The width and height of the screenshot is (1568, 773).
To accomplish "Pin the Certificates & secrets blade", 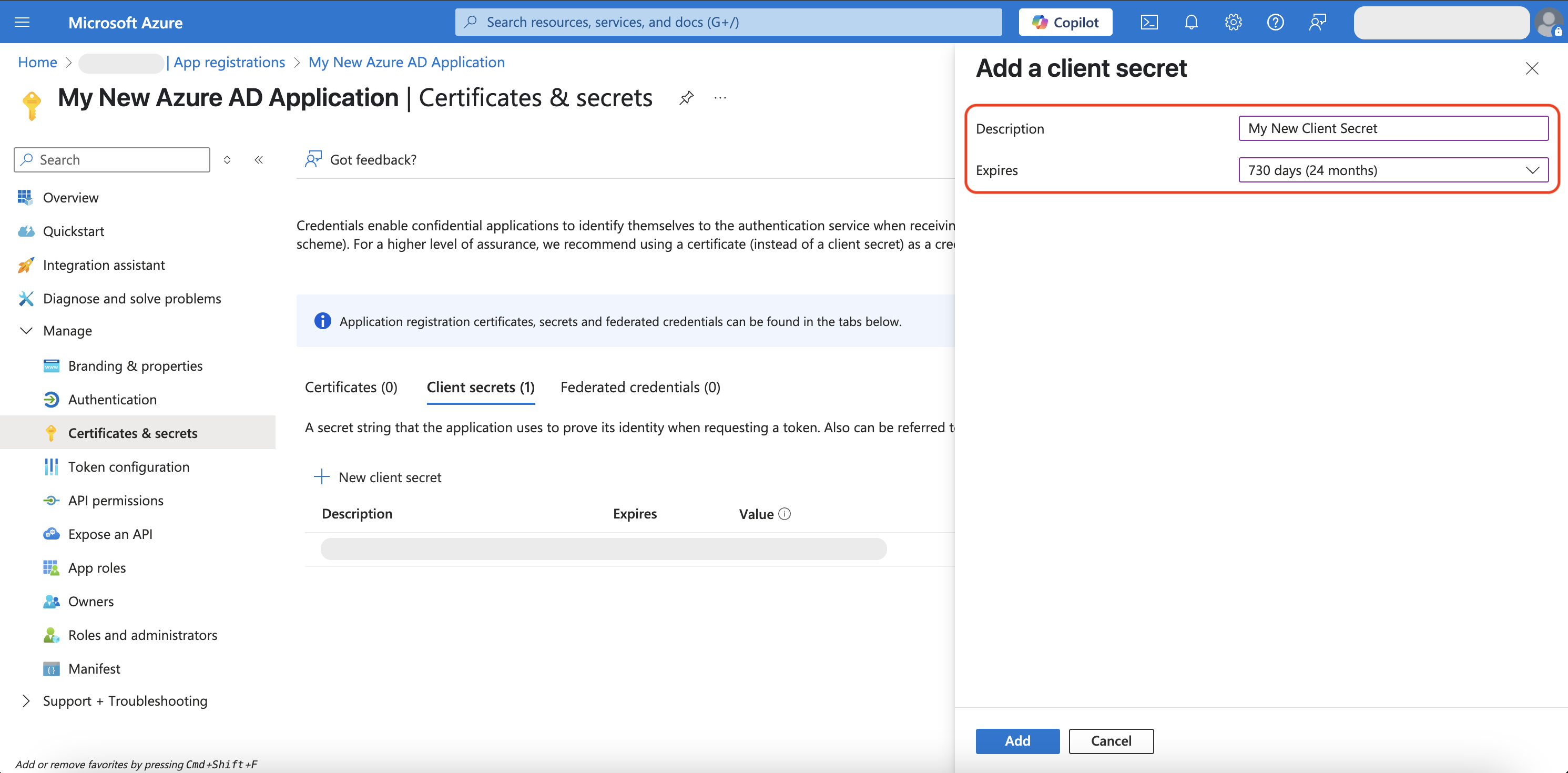I will point(687,97).
